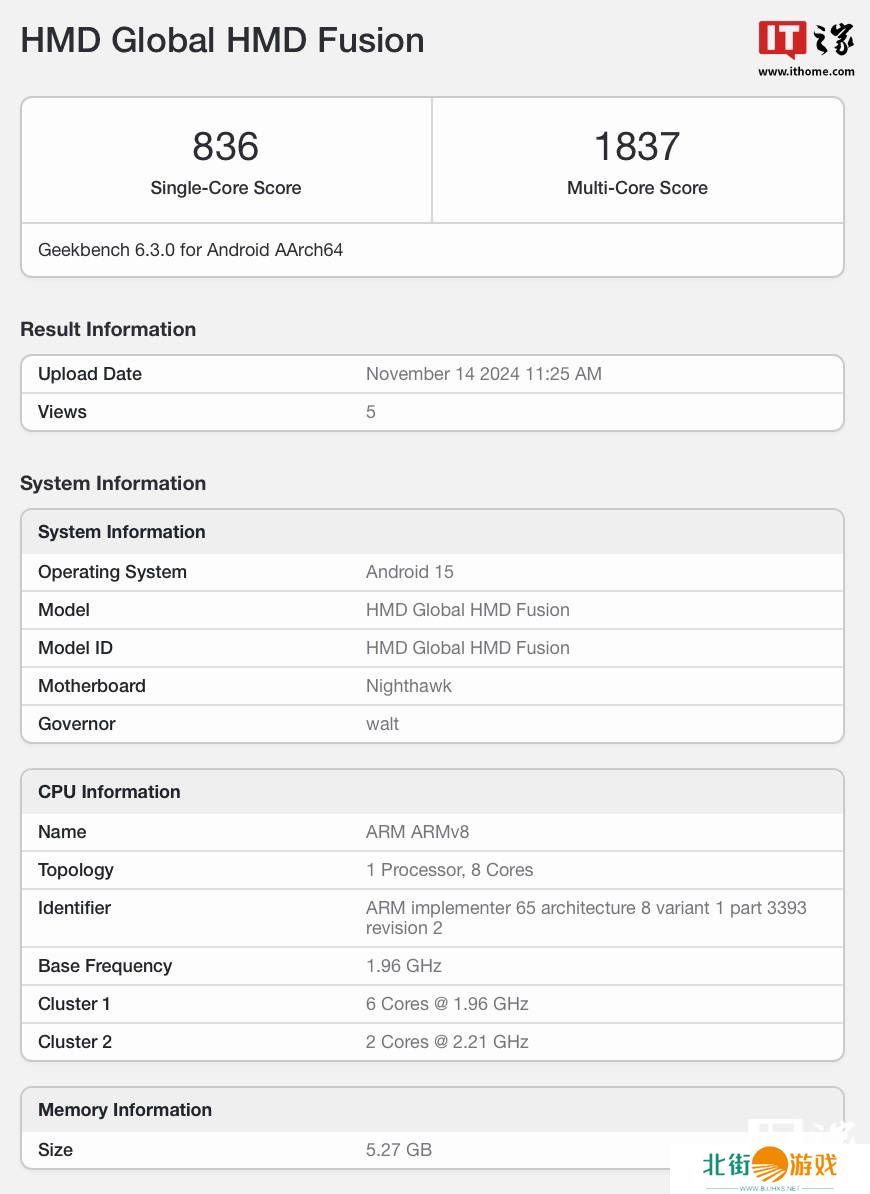This screenshot has height=1194, width=870.
Task: Select the 836 single-core score value
Action: (x=226, y=147)
